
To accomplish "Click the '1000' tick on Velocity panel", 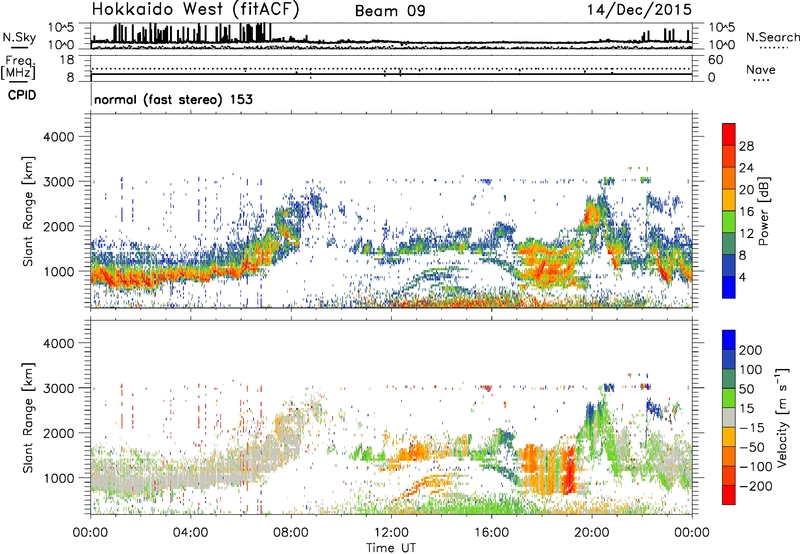I will (x=59, y=478).
